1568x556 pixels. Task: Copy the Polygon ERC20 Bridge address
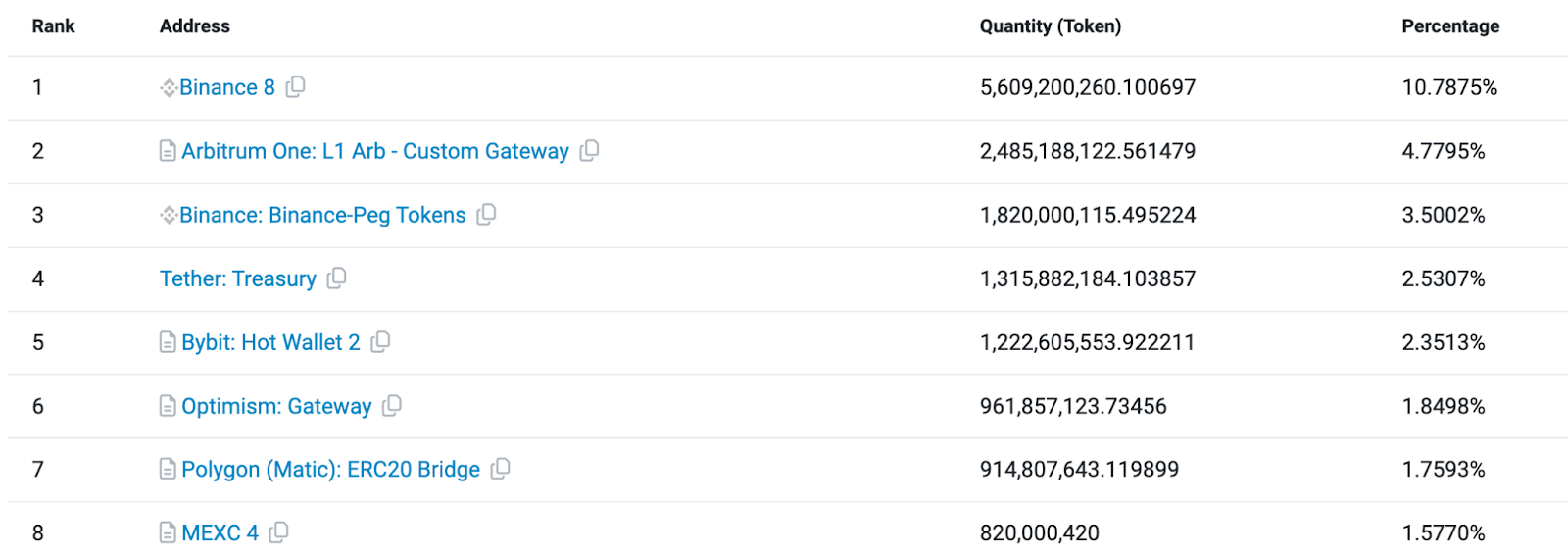tap(500, 470)
